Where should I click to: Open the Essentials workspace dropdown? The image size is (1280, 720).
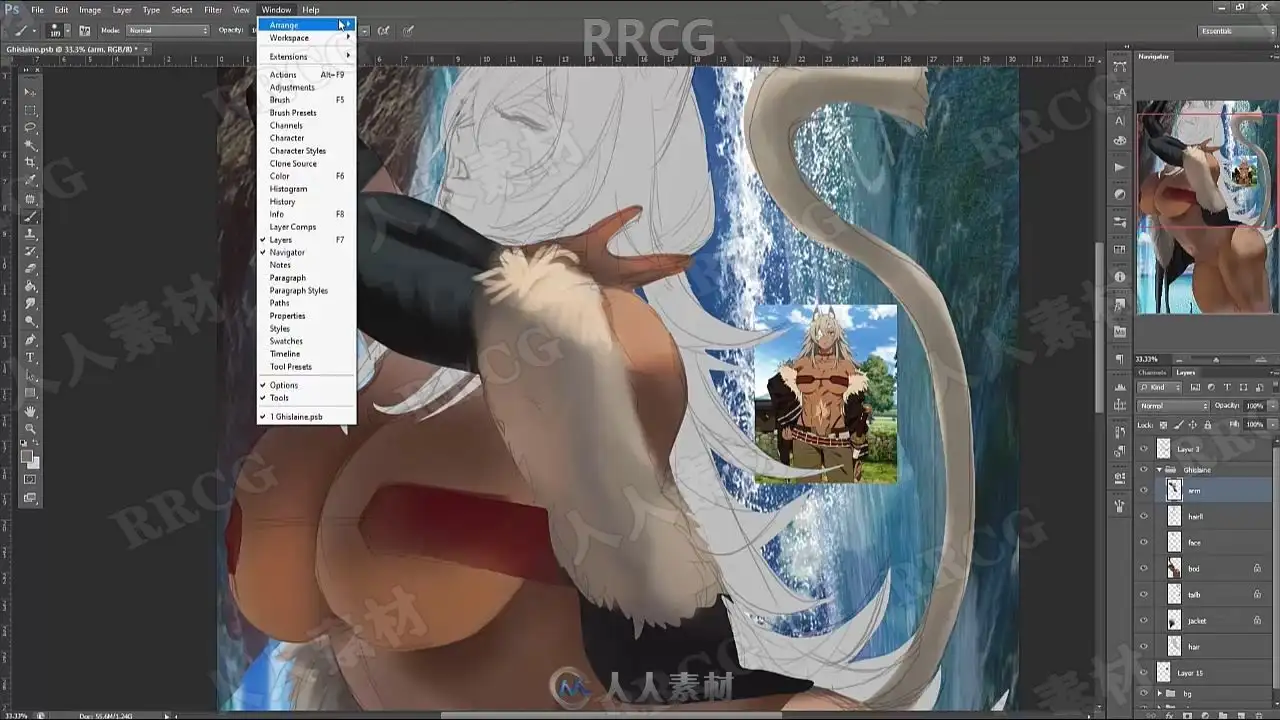1235,31
